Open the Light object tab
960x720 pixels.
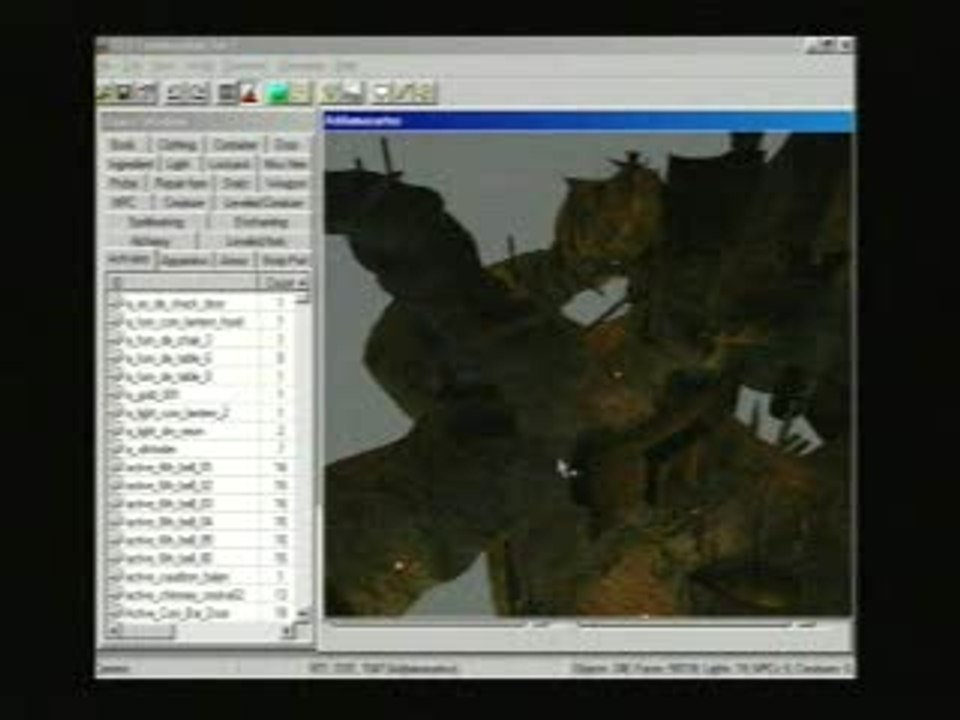[x=179, y=164]
